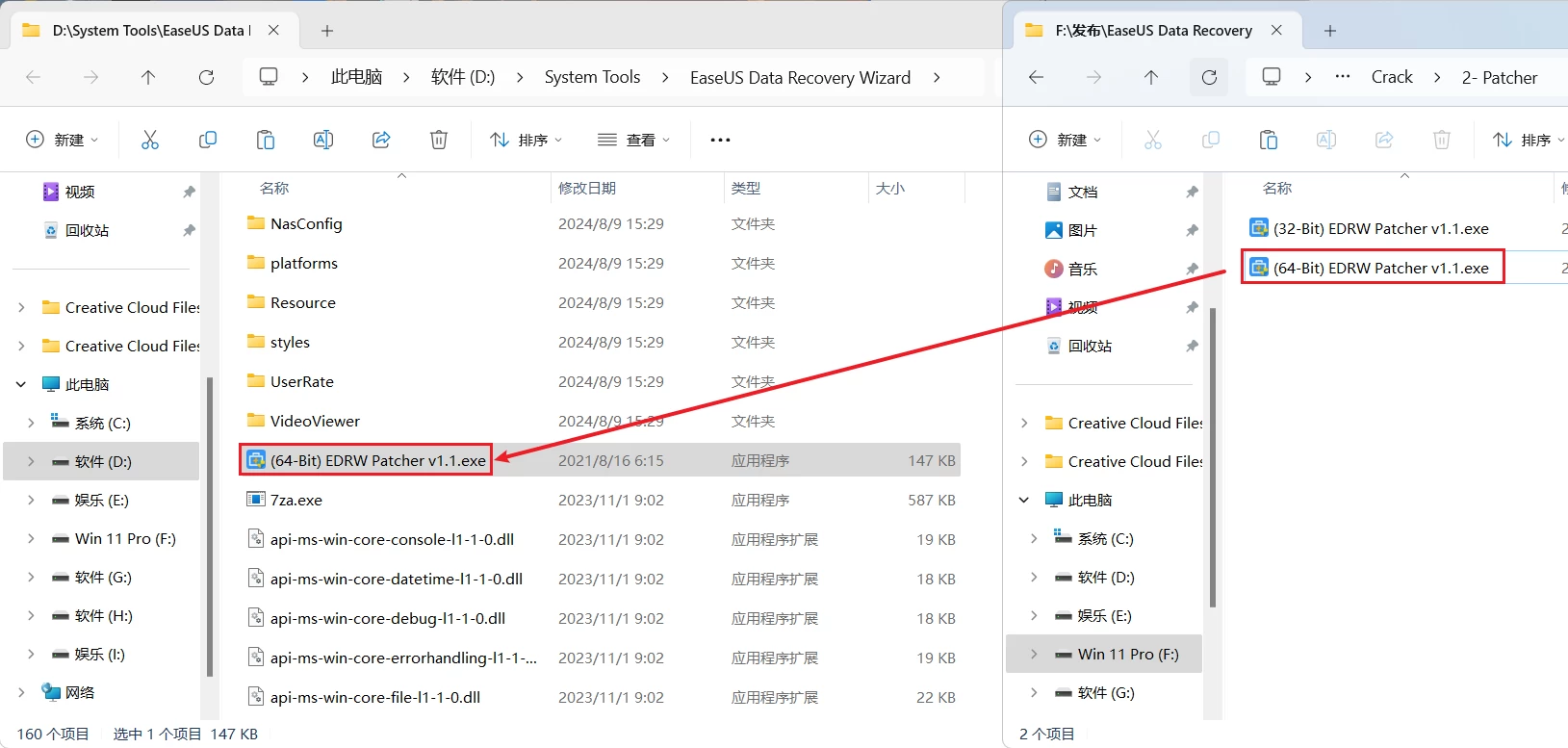Add a new tab in the right window

1330,31
